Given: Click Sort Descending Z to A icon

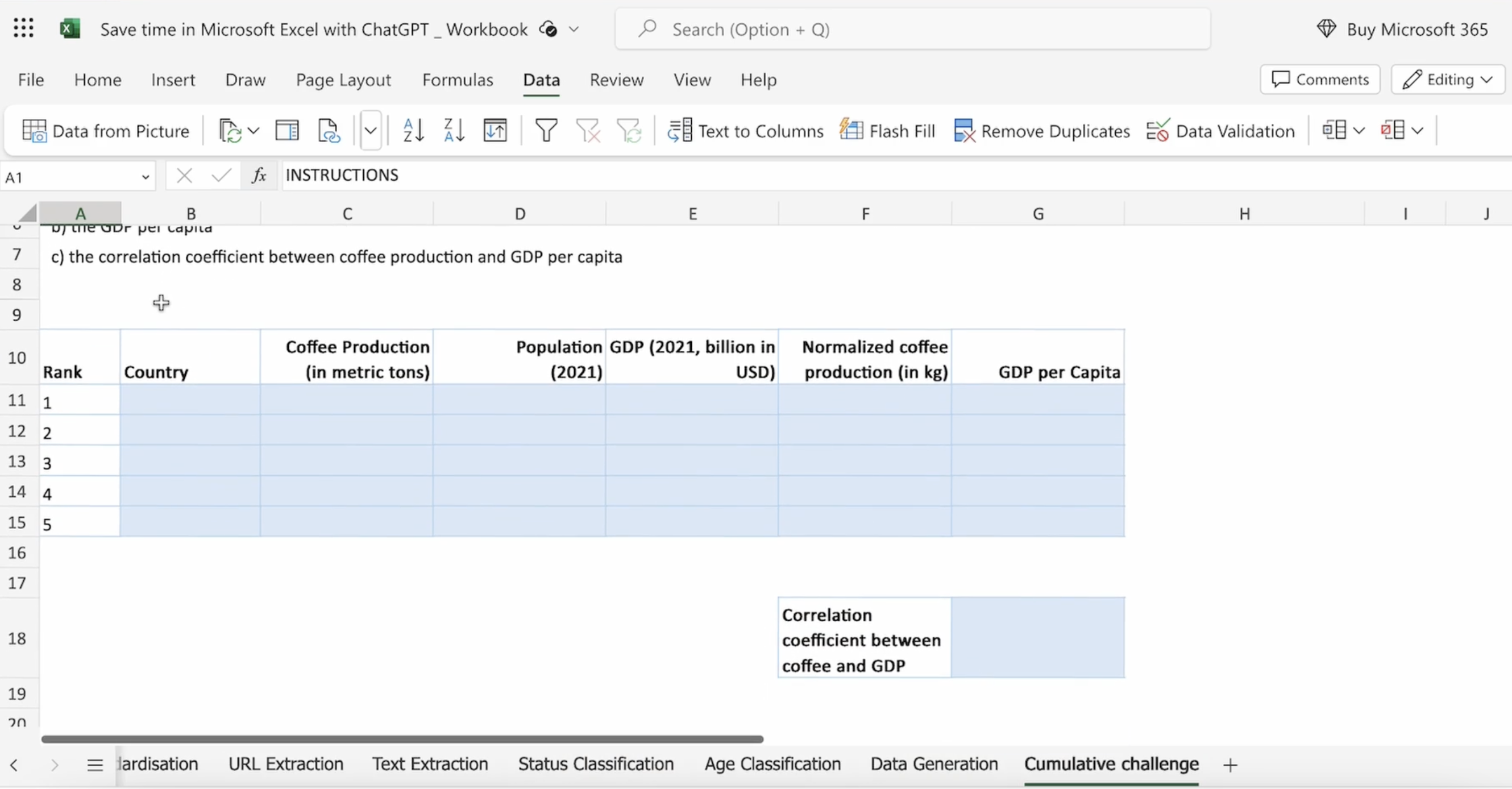Looking at the screenshot, I should click(x=454, y=130).
